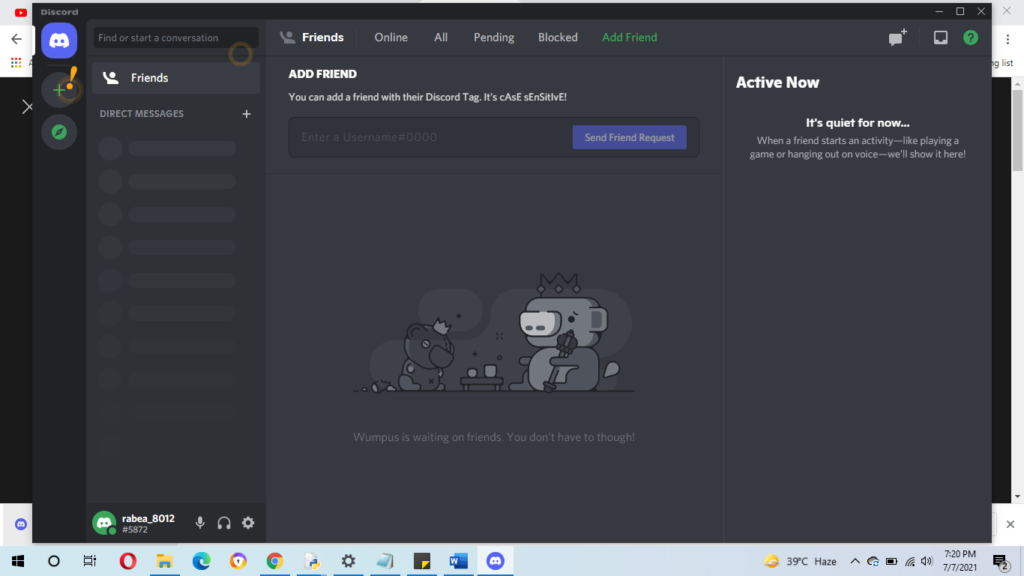This screenshot has width=1024, height=576.
Task: Open Sticky Notes in taskbar
Action: (422, 561)
